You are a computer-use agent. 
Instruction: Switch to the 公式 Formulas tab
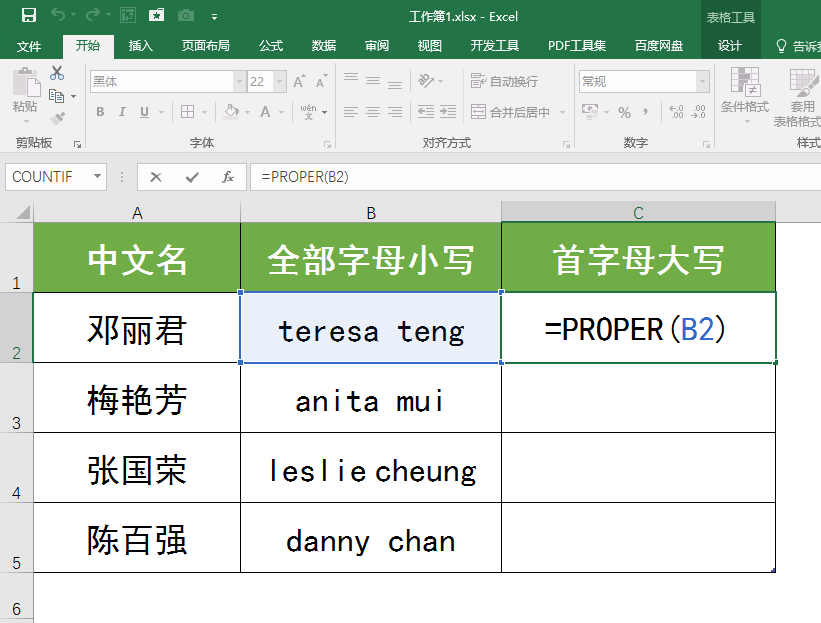click(x=271, y=46)
